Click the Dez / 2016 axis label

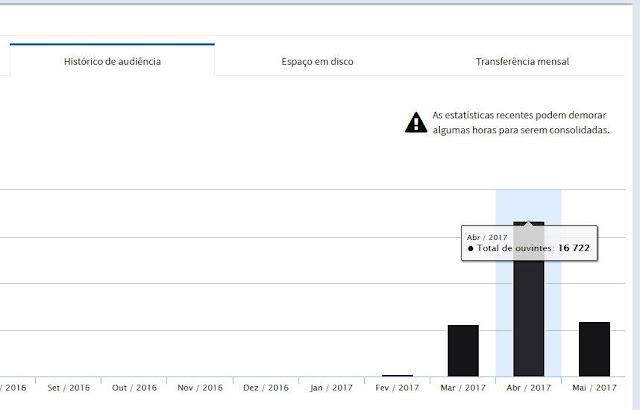point(266,388)
